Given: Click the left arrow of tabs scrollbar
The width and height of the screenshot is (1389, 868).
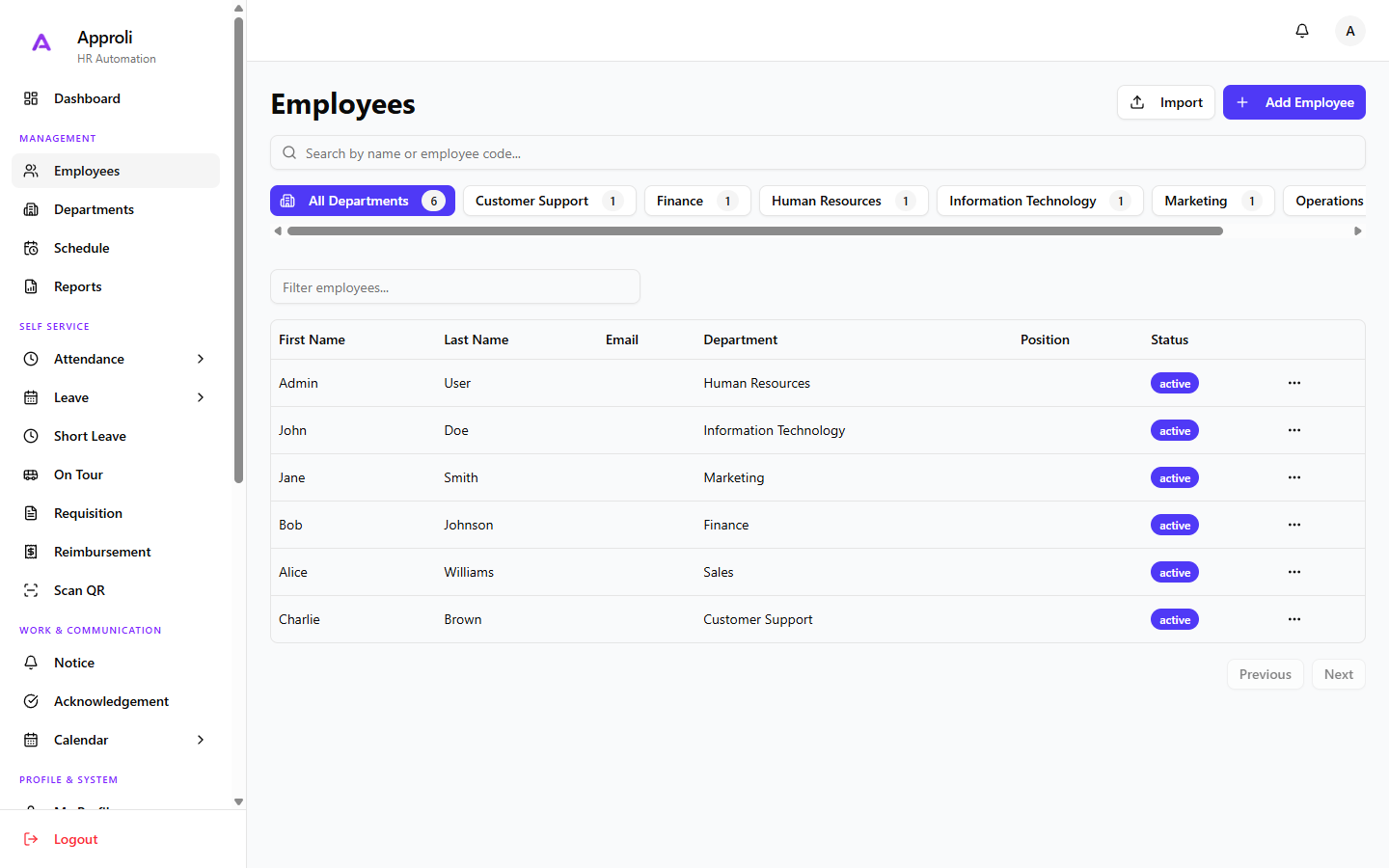Looking at the screenshot, I should click(x=278, y=231).
